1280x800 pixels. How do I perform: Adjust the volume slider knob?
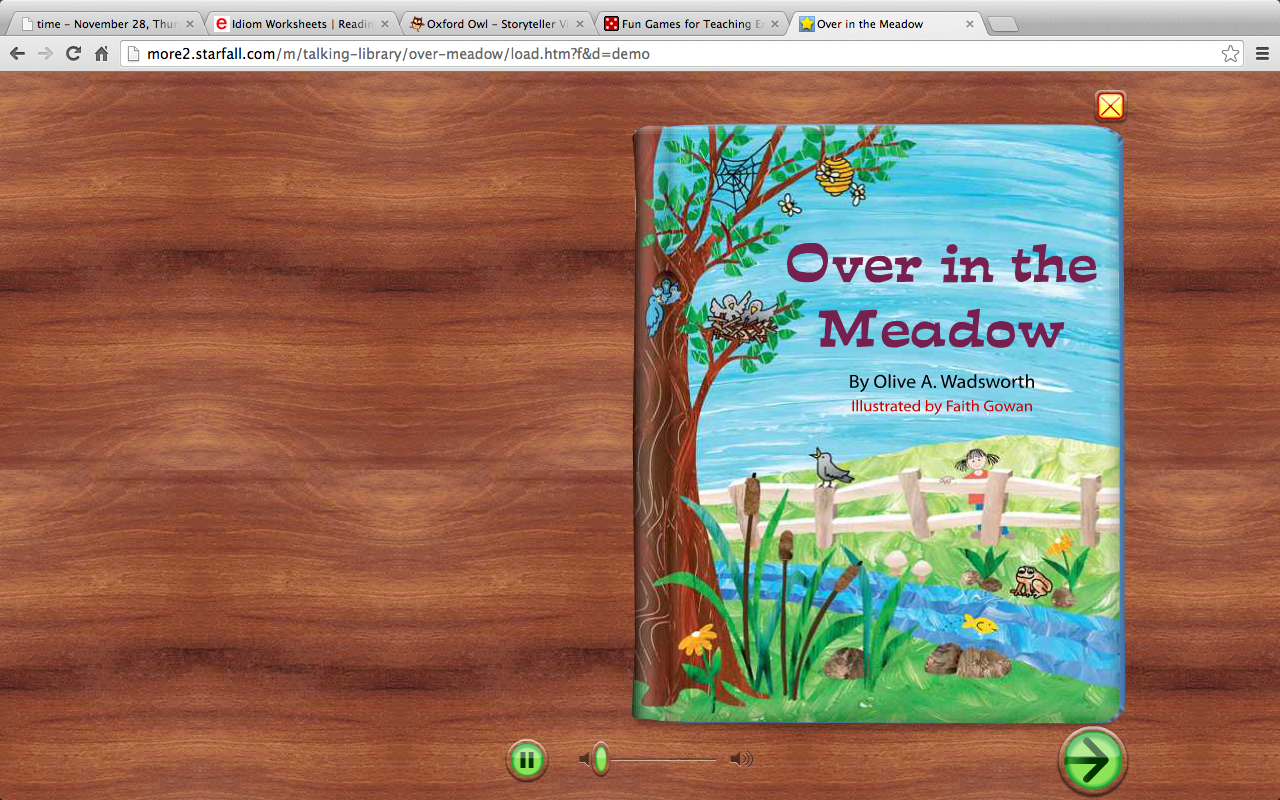(600, 760)
